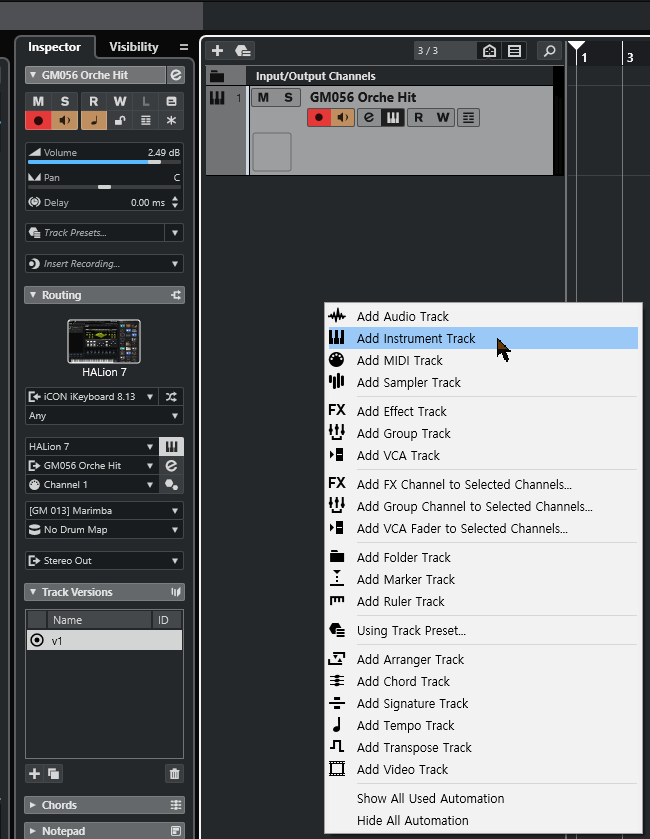
Task: Select the Inspector tab
Action: coord(55,47)
